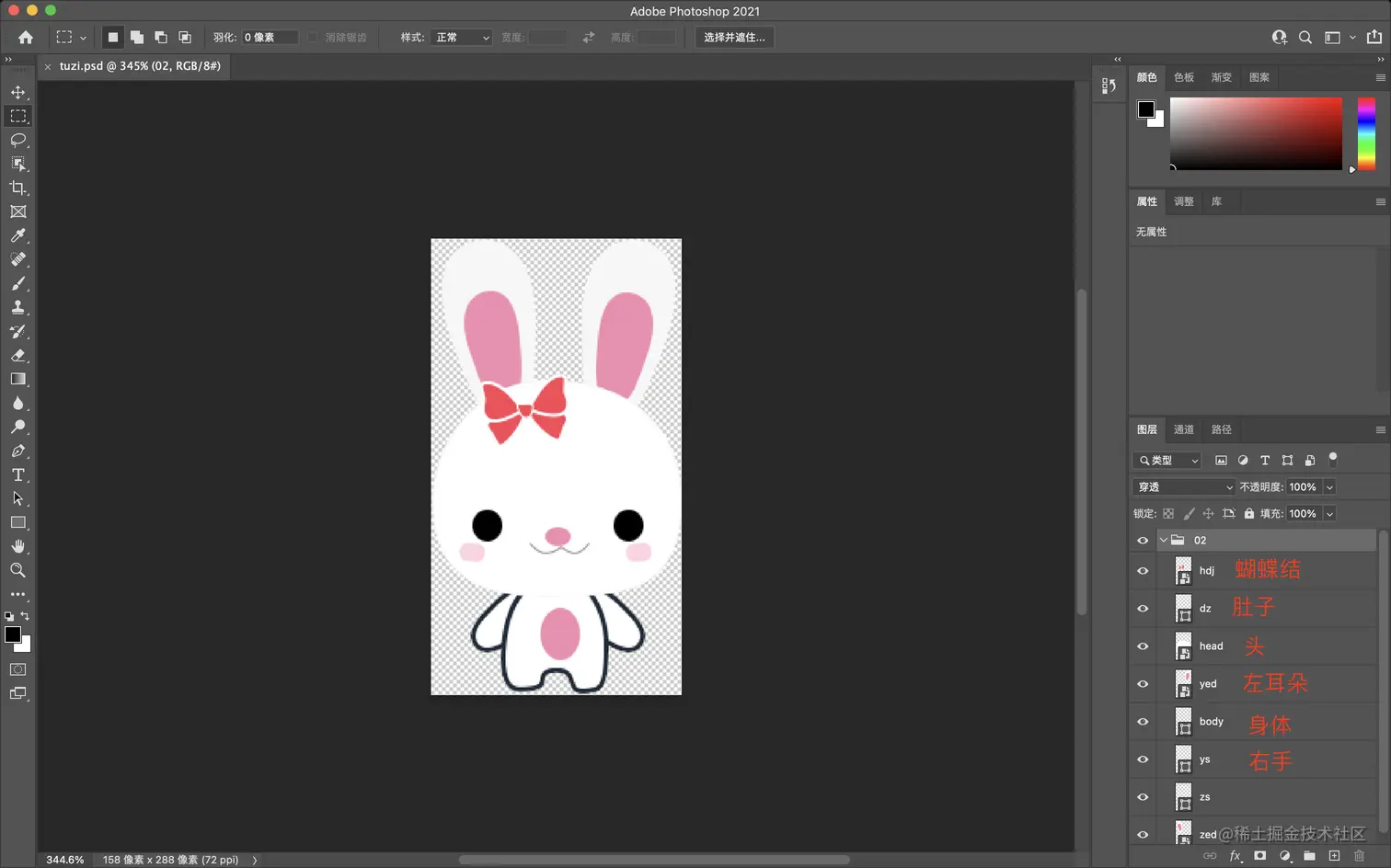Switch to the 路径 paths tab
The height and width of the screenshot is (868, 1391).
coord(1222,429)
